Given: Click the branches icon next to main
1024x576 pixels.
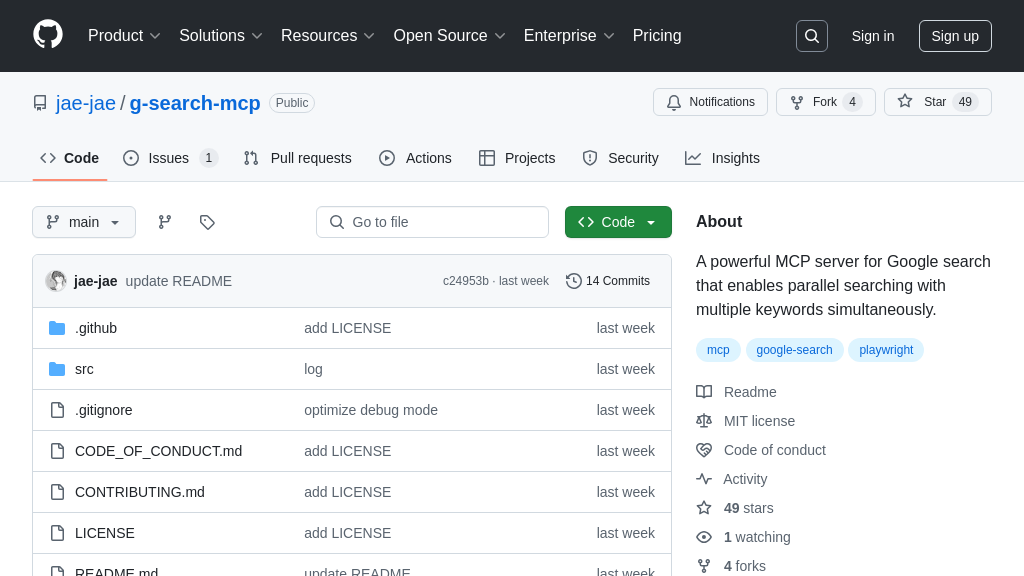Looking at the screenshot, I should (165, 222).
